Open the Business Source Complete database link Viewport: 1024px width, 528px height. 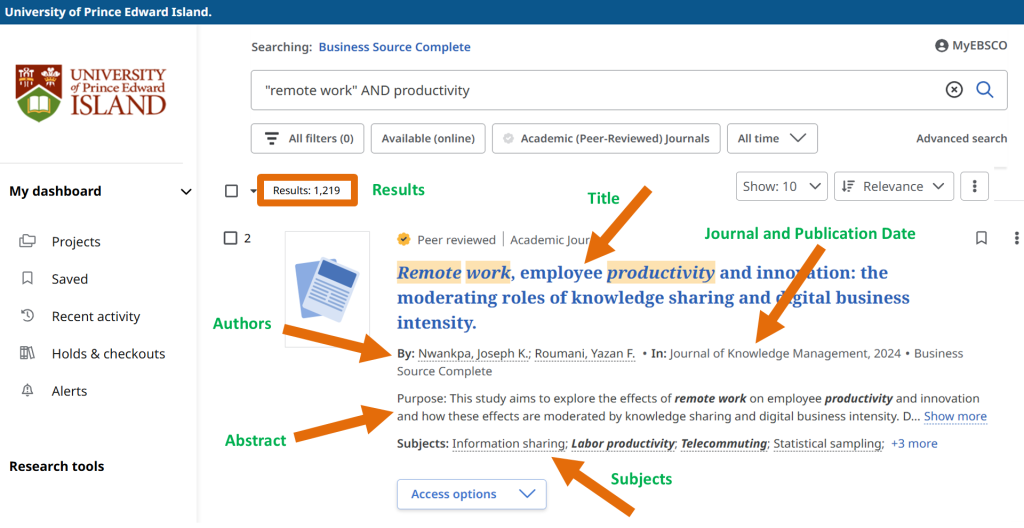click(x=394, y=47)
